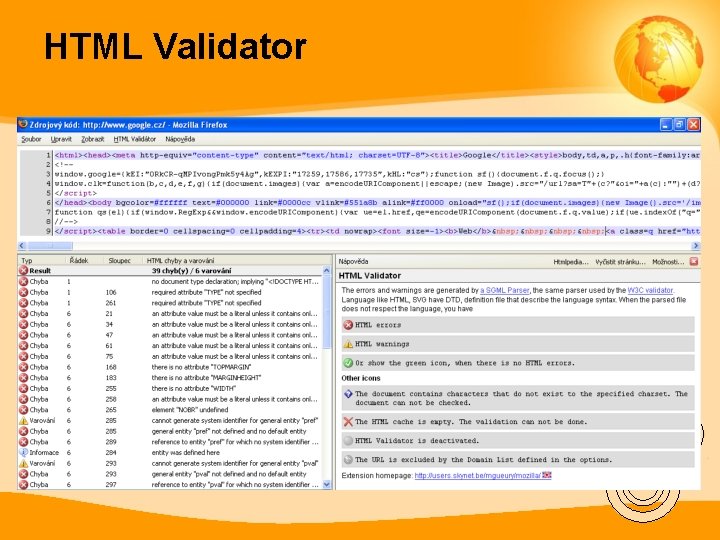720x540 pixels.
Task: Open the Soubor menu
Action: (31, 139)
